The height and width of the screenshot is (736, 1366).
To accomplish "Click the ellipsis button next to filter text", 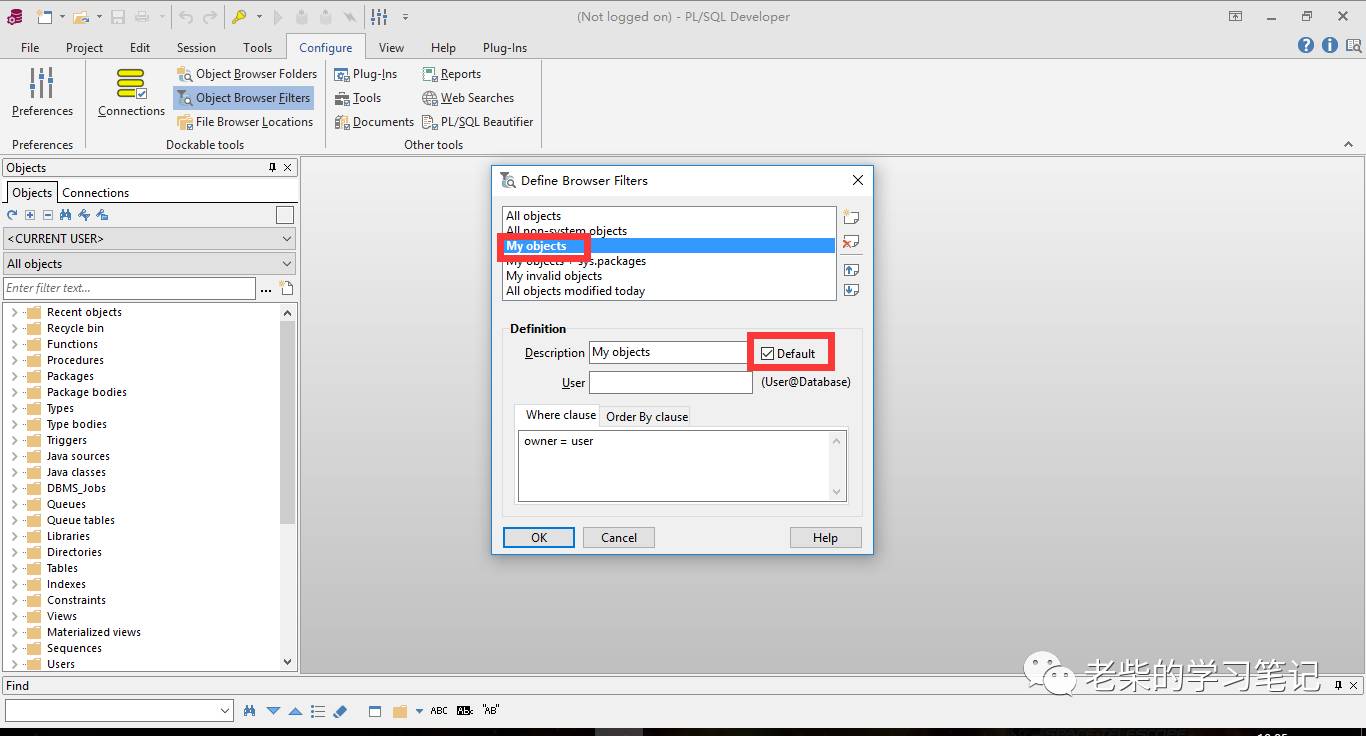I will click(266, 289).
